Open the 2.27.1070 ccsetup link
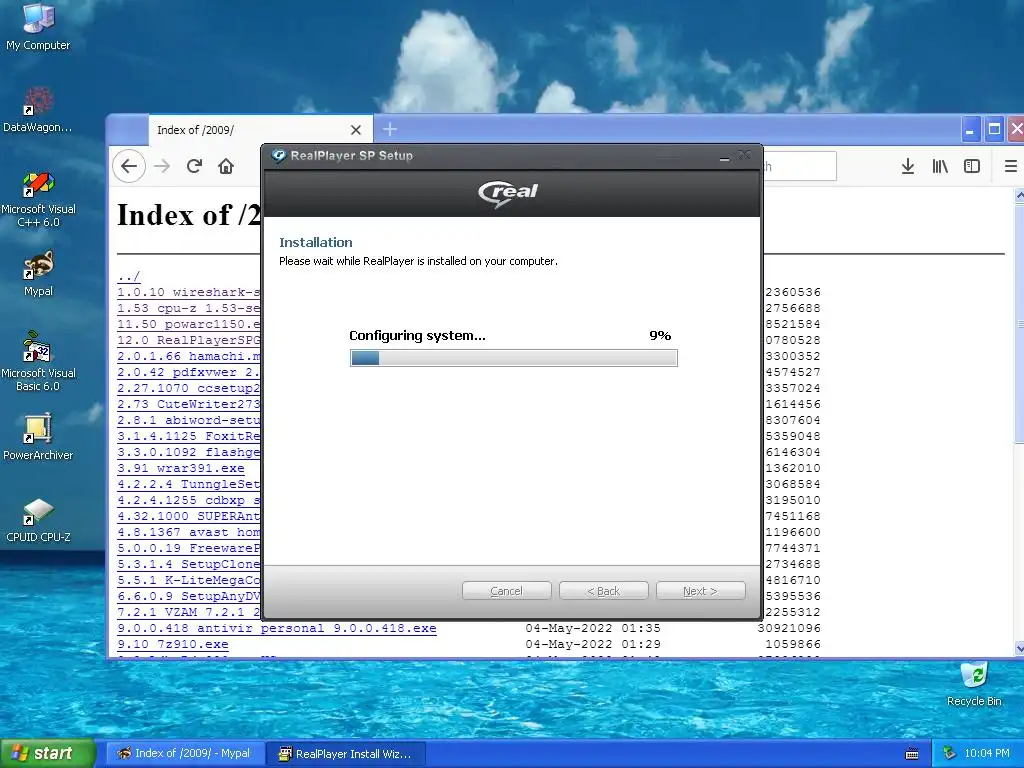Image resolution: width=1024 pixels, height=768 pixels. pyautogui.click(x=189, y=388)
